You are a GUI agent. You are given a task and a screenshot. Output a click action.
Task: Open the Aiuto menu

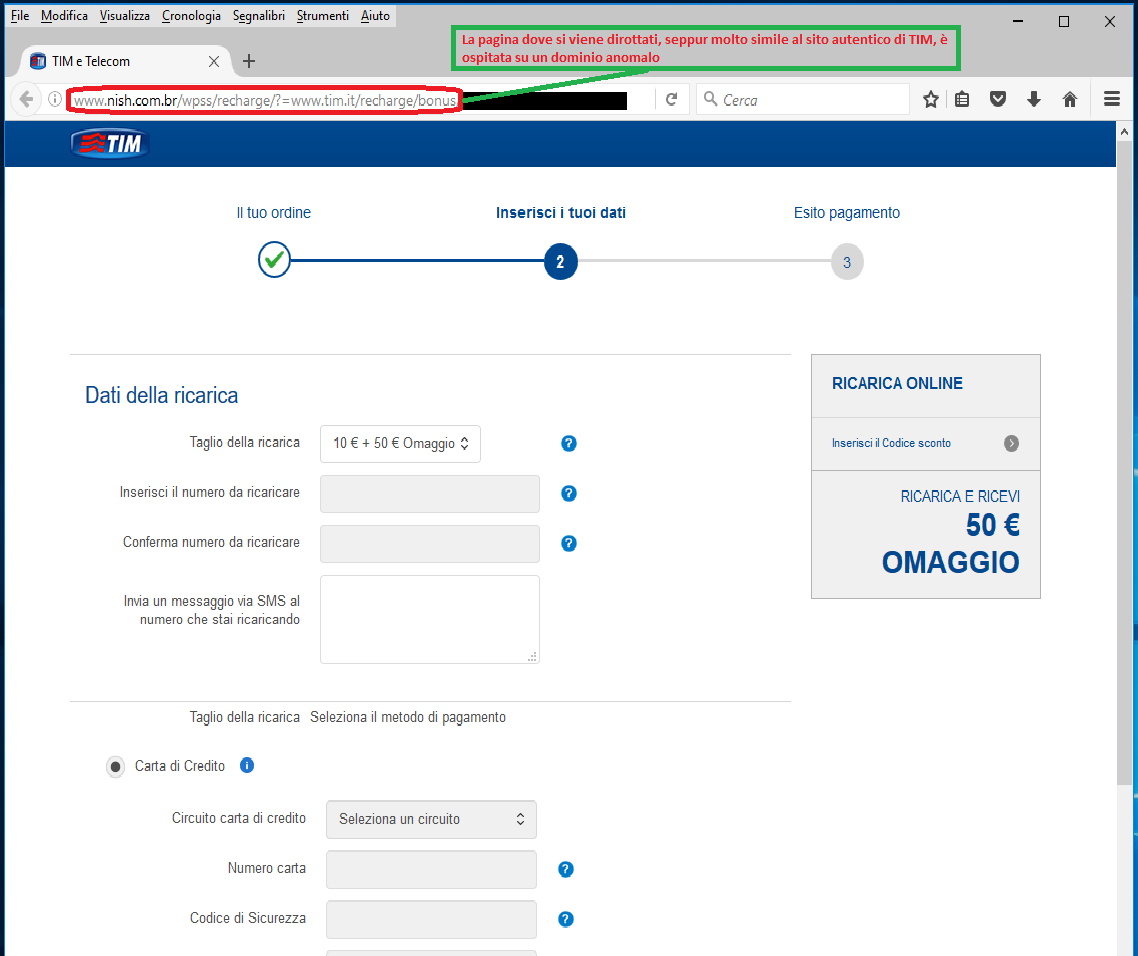click(375, 16)
